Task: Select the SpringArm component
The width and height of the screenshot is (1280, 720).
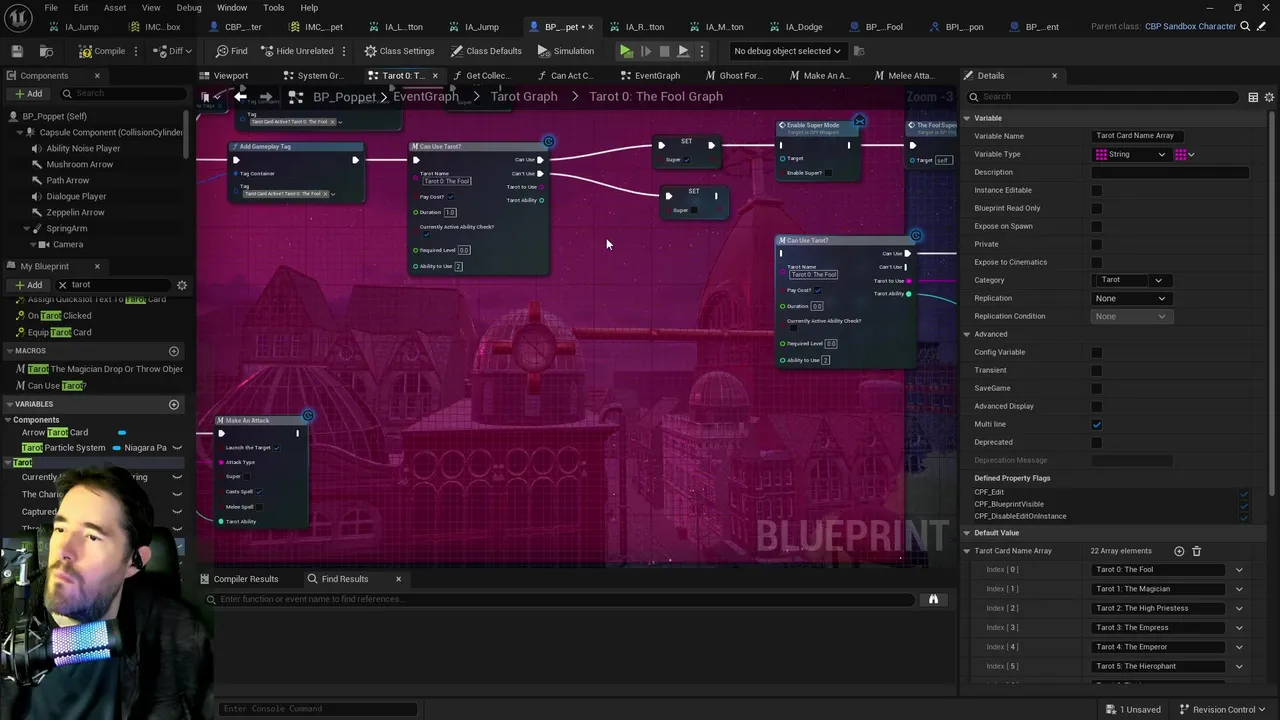Action: (x=66, y=228)
